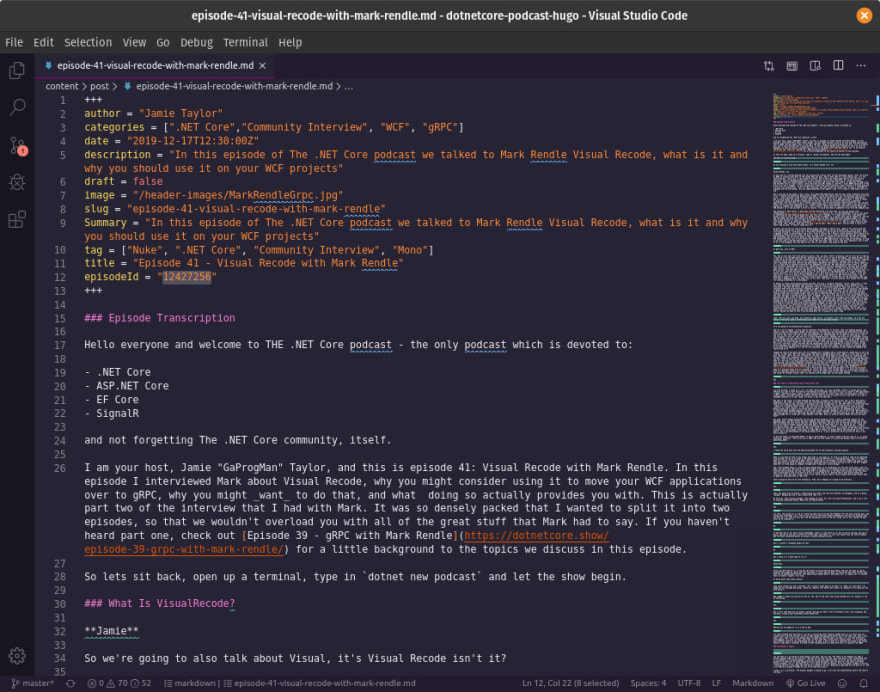880x692 pixels.
Task: Change the Markdown language mode selector
Action: click(x=753, y=683)
